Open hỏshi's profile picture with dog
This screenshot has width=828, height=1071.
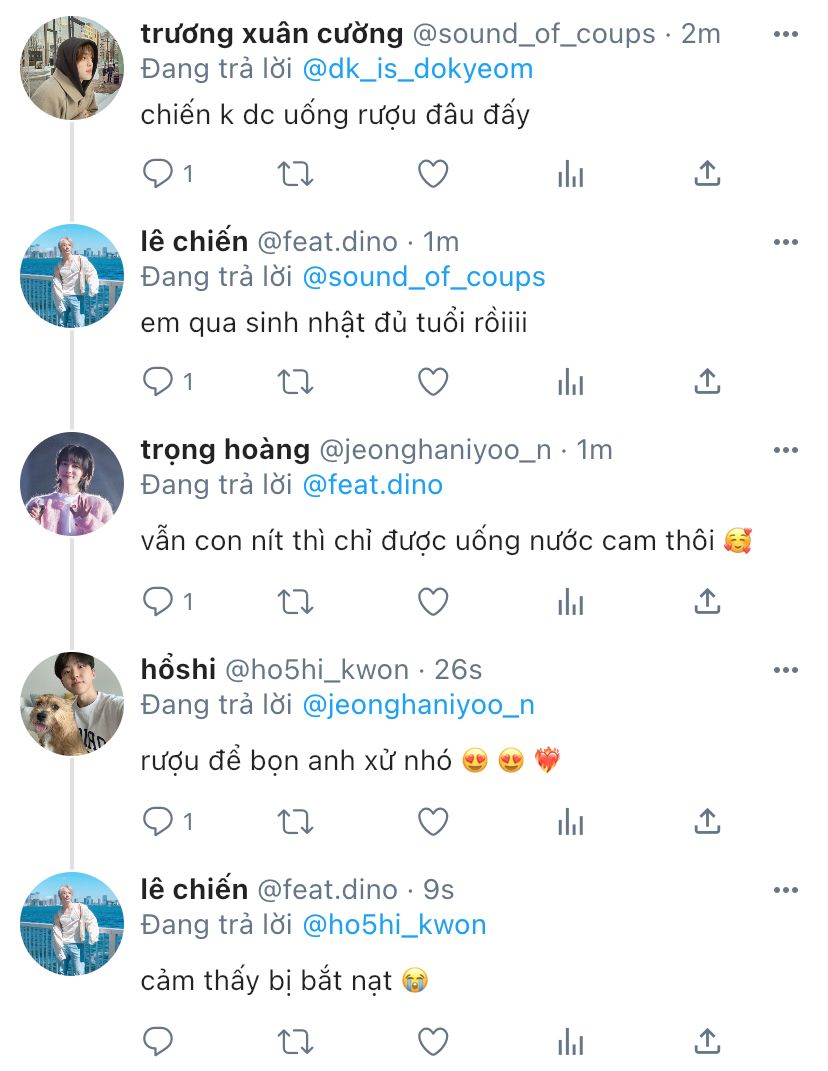72,703
